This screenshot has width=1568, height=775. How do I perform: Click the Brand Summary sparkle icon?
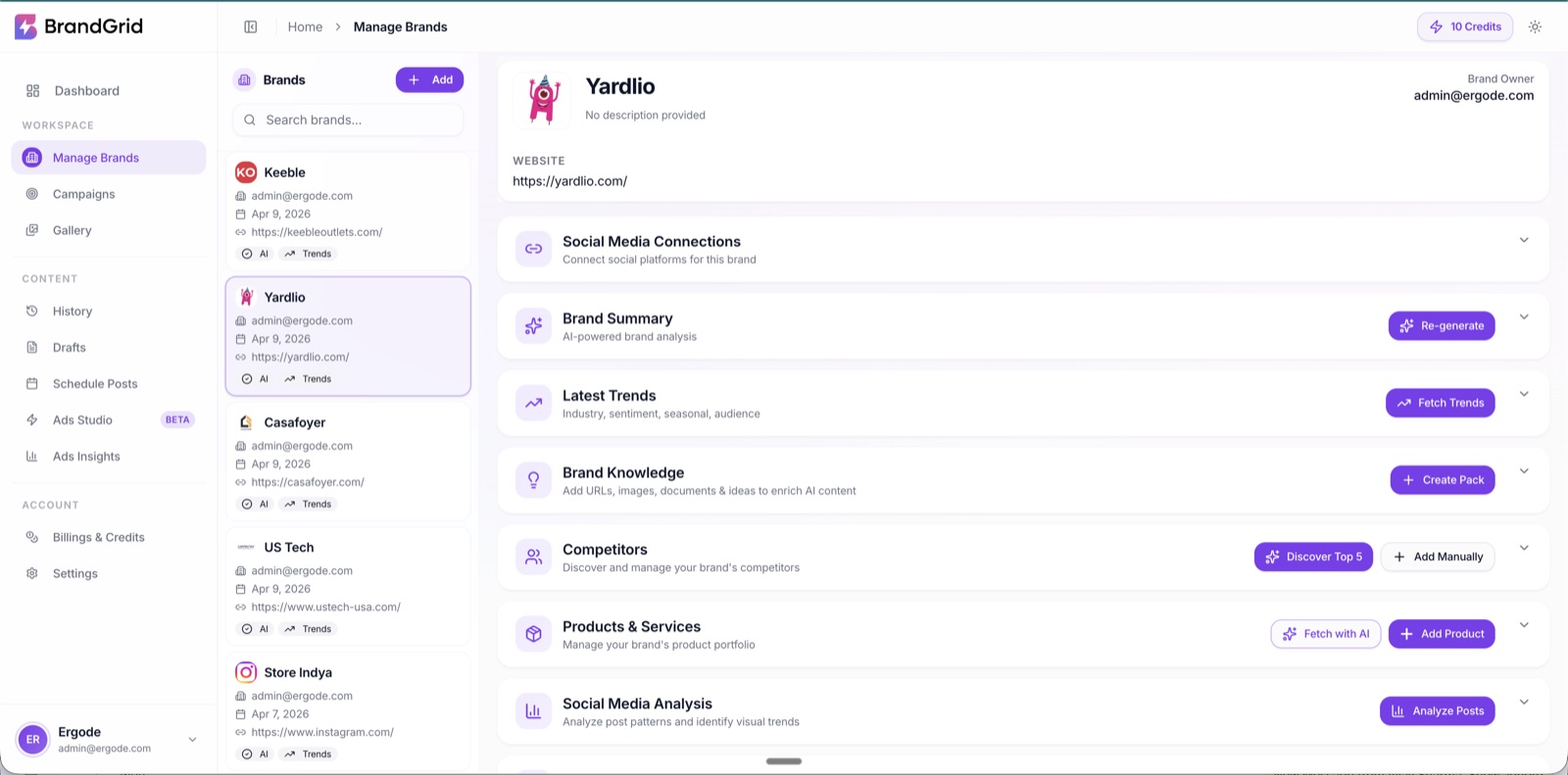click(x=533, y=326)
